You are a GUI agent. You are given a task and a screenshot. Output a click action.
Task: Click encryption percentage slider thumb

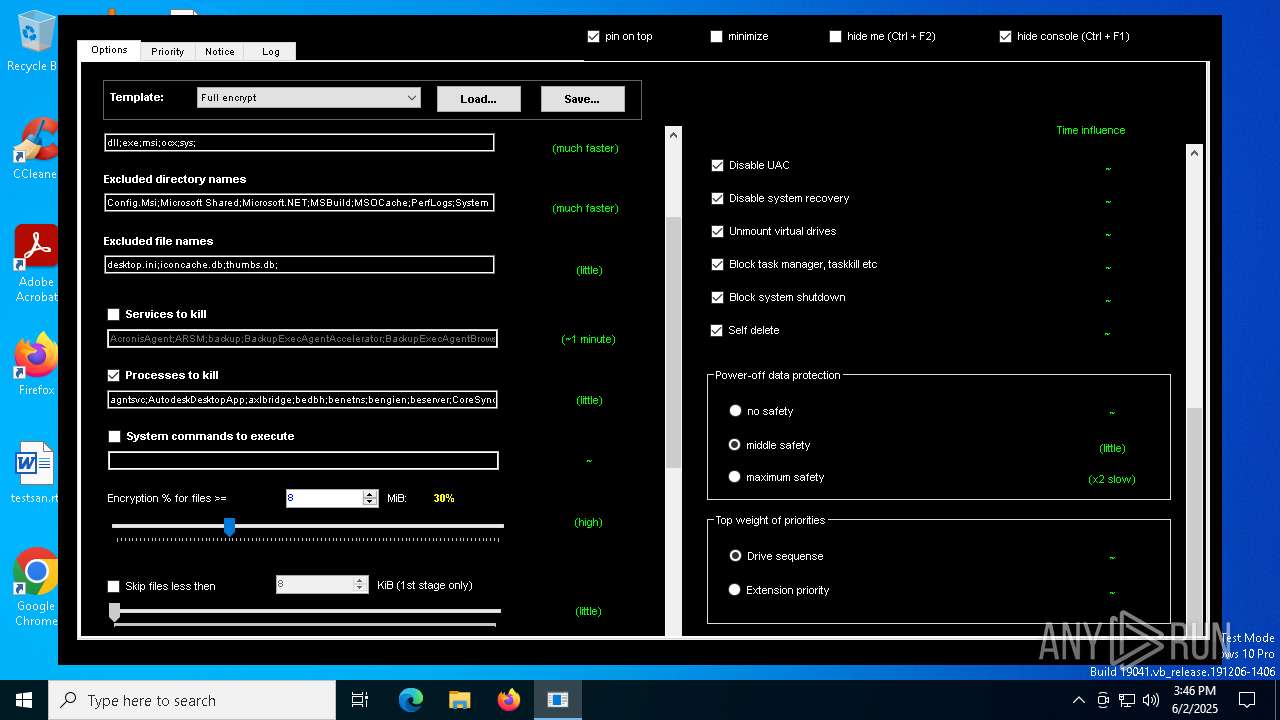click(x=229, y=526)
